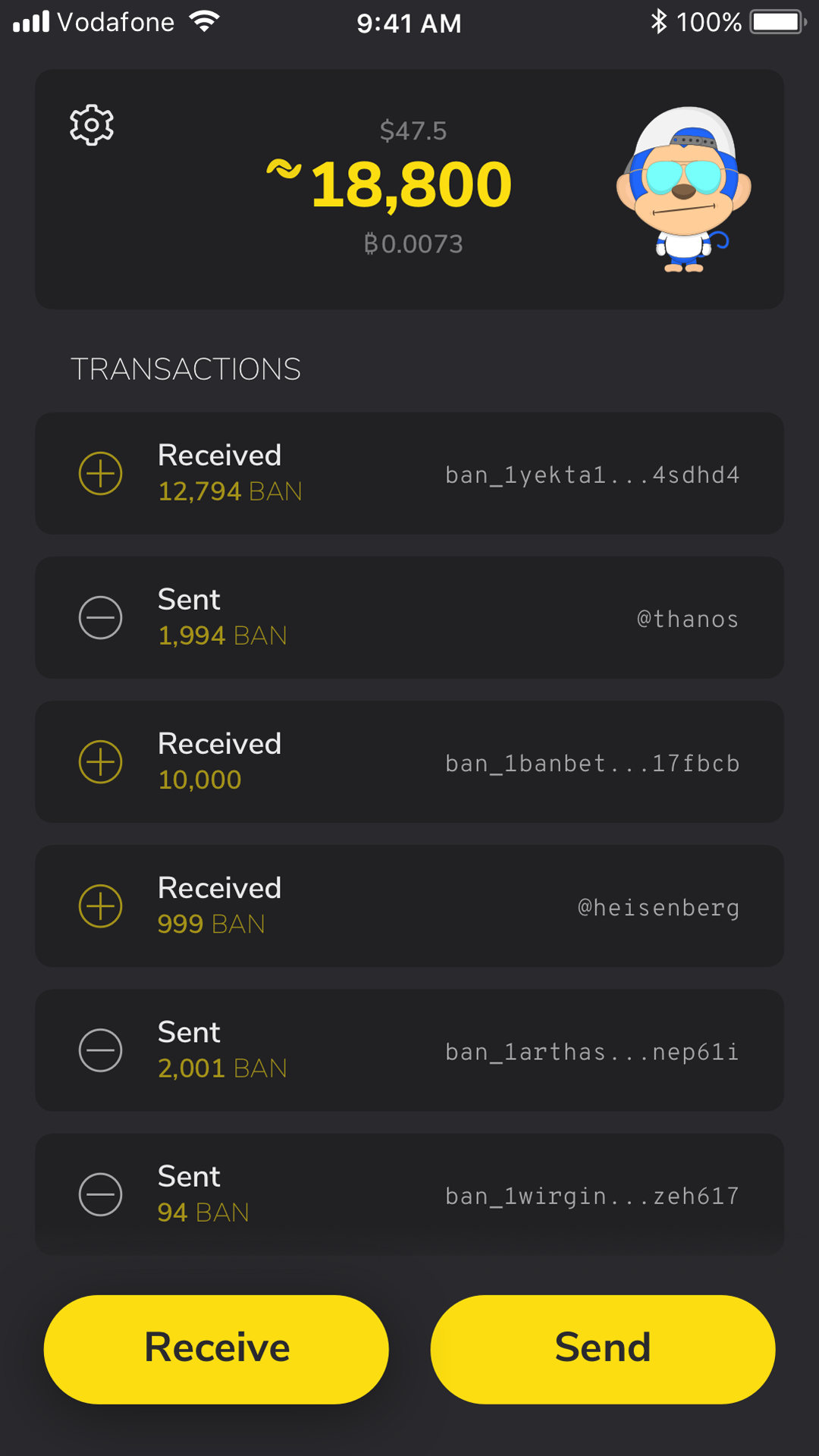The width and height of the screenshot is (819, 1456).
Task: Click the plus icon on 999 BAN transaction
Action: 101,906
